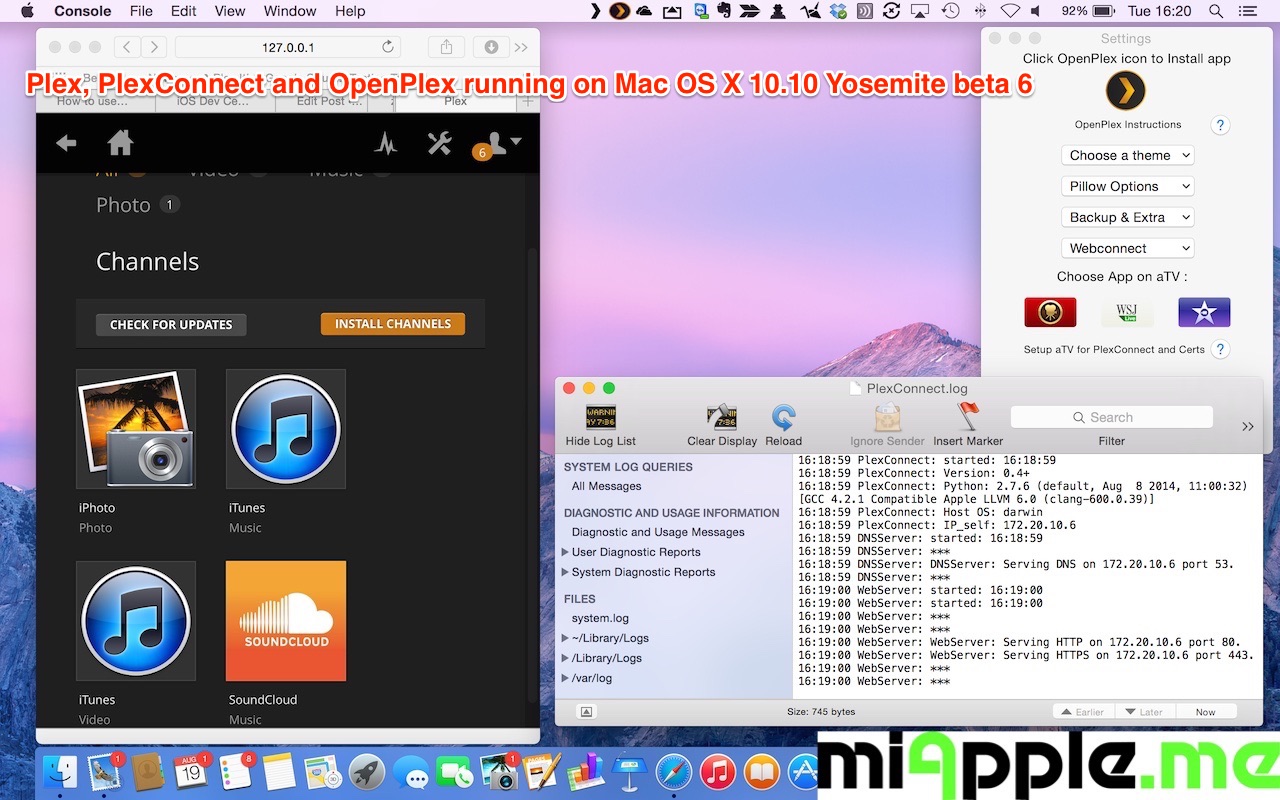This screenshot has height=800, width=1280.
Task: Click the Install Channels button
Action: (392, 324)
